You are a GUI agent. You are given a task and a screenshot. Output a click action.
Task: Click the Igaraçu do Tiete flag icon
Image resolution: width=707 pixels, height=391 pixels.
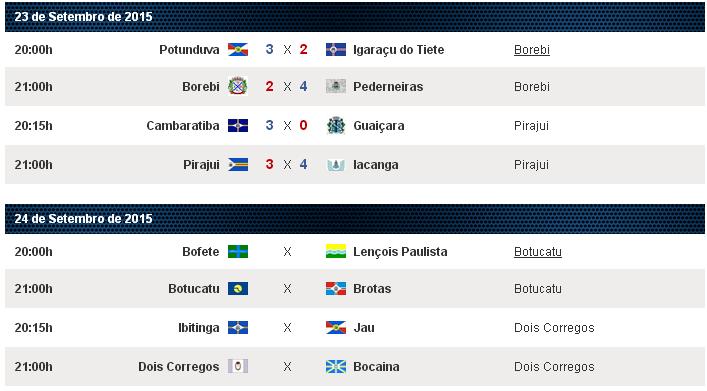click(x=336, y=49)
